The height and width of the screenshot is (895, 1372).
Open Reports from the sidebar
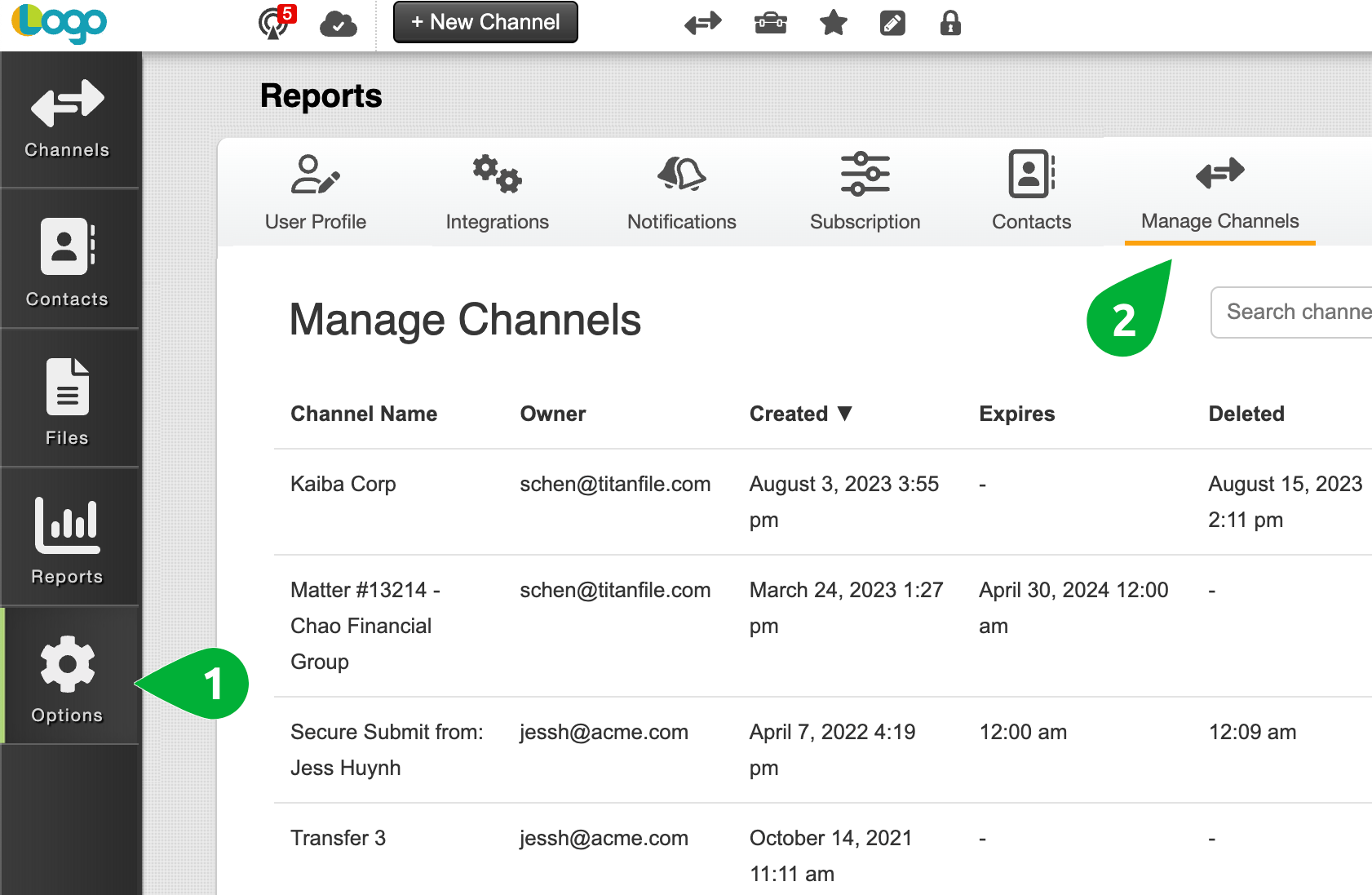69,538
